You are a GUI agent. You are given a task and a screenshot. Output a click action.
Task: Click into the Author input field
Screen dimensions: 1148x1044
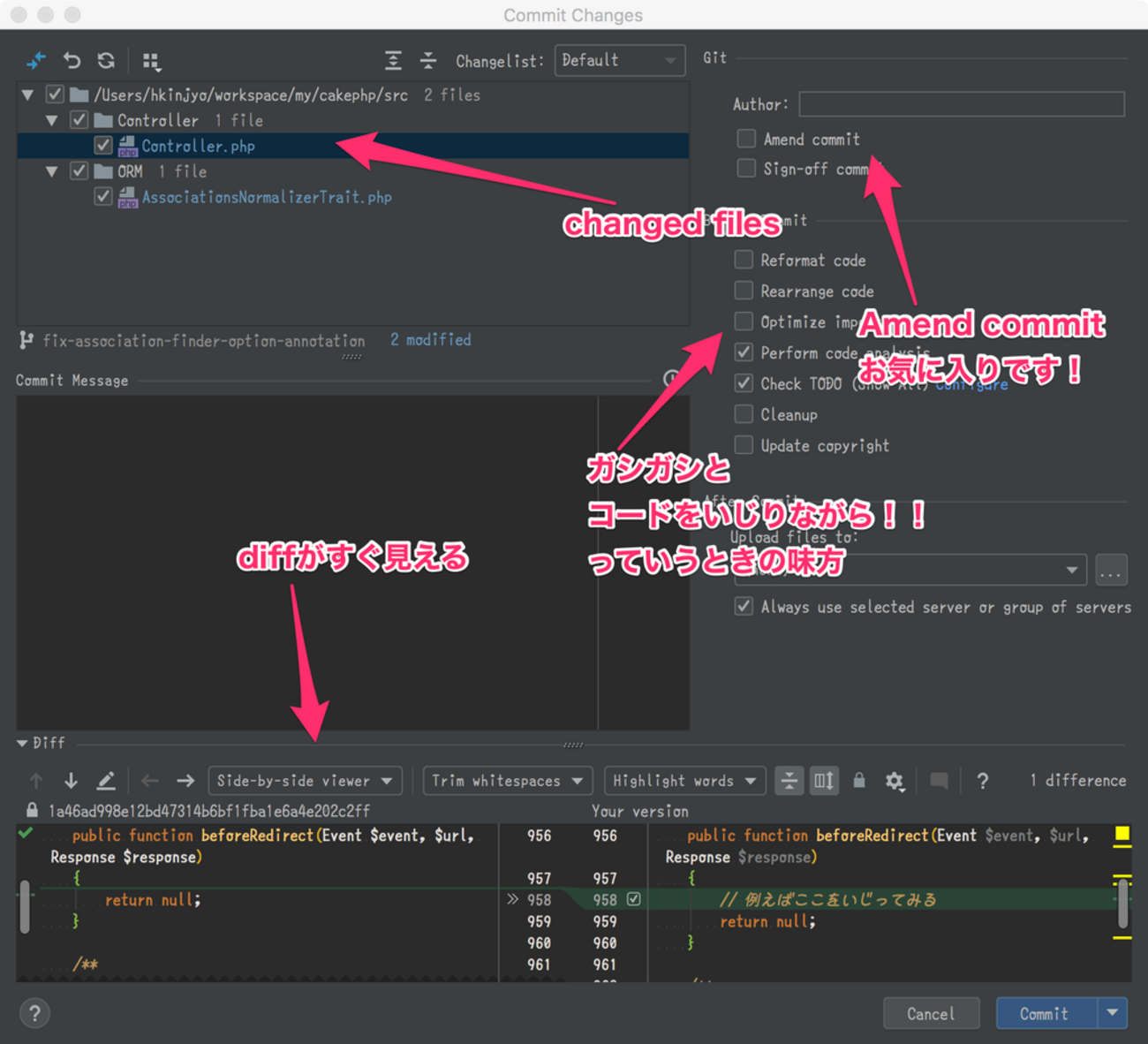(x=961, y=104)
